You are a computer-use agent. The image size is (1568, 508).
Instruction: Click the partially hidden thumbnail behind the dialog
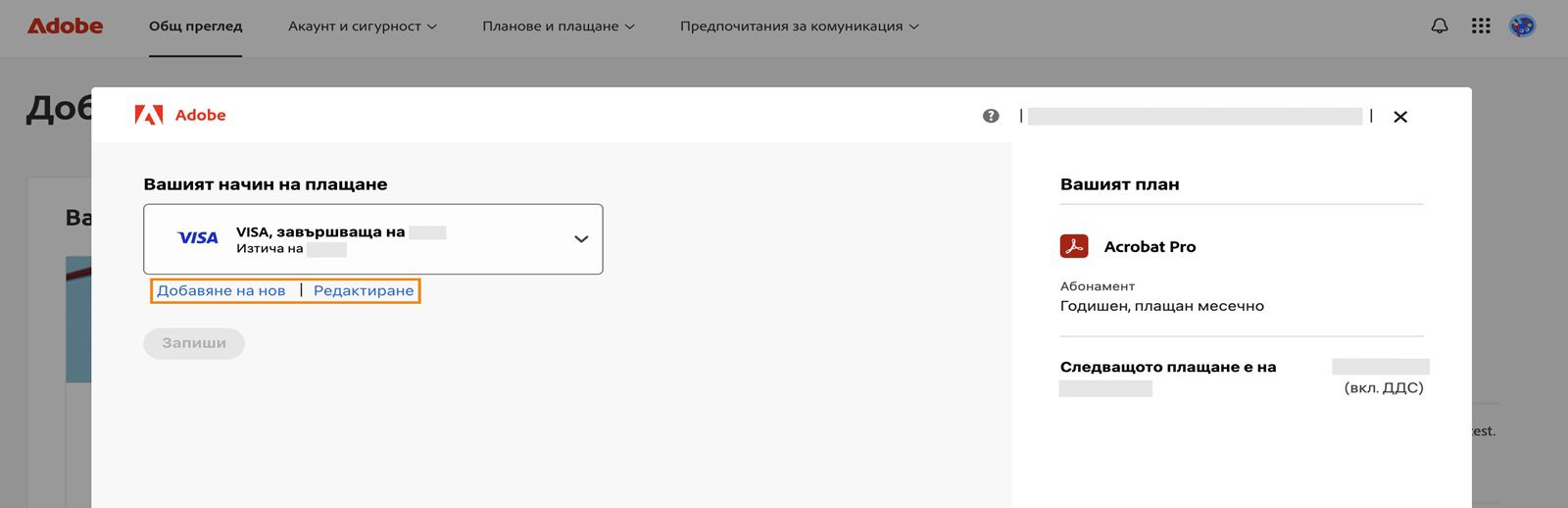pyautogui.click(x=77, y=319)
